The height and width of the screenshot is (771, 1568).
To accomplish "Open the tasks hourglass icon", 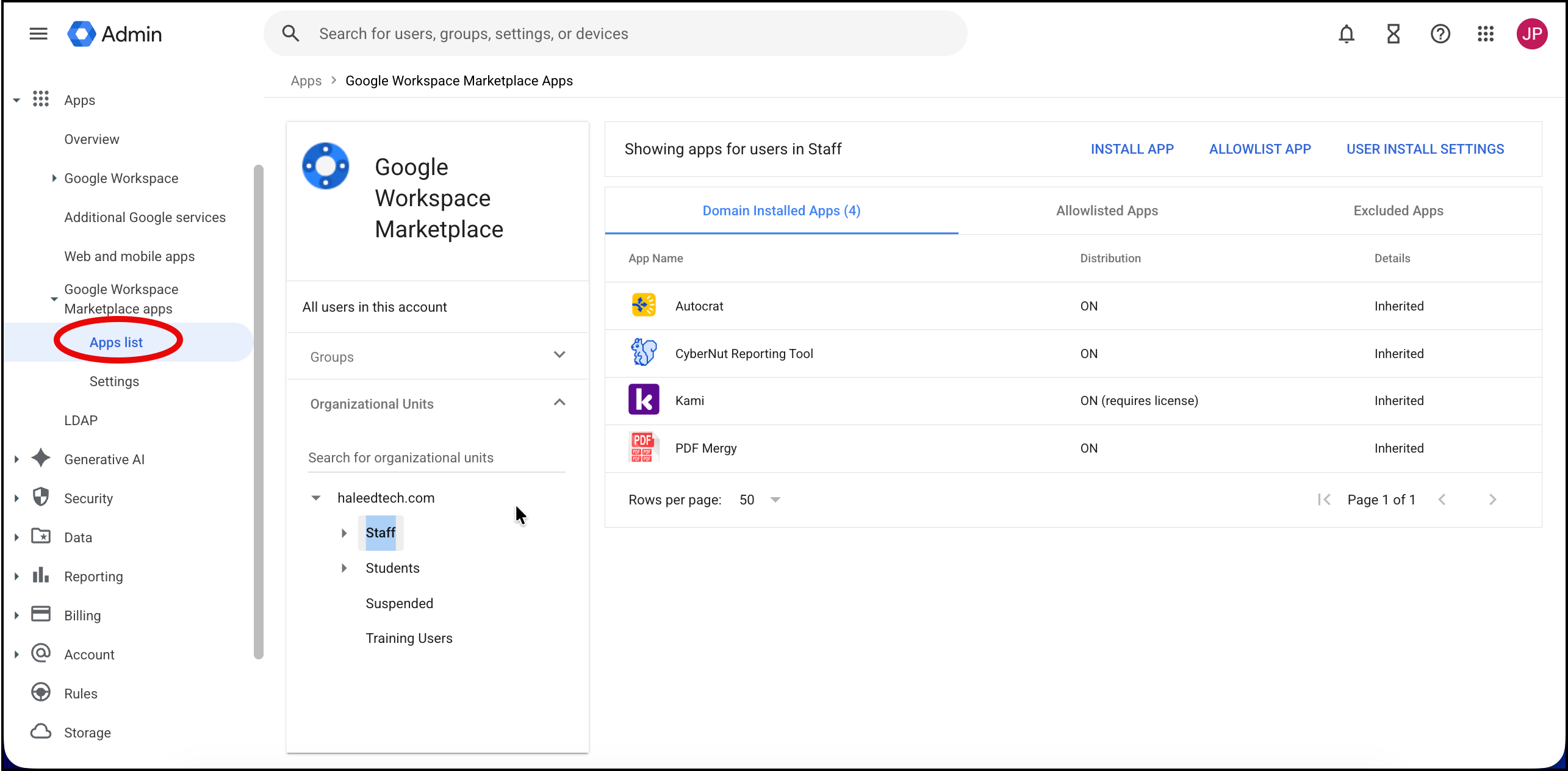I will [1394, 34].
